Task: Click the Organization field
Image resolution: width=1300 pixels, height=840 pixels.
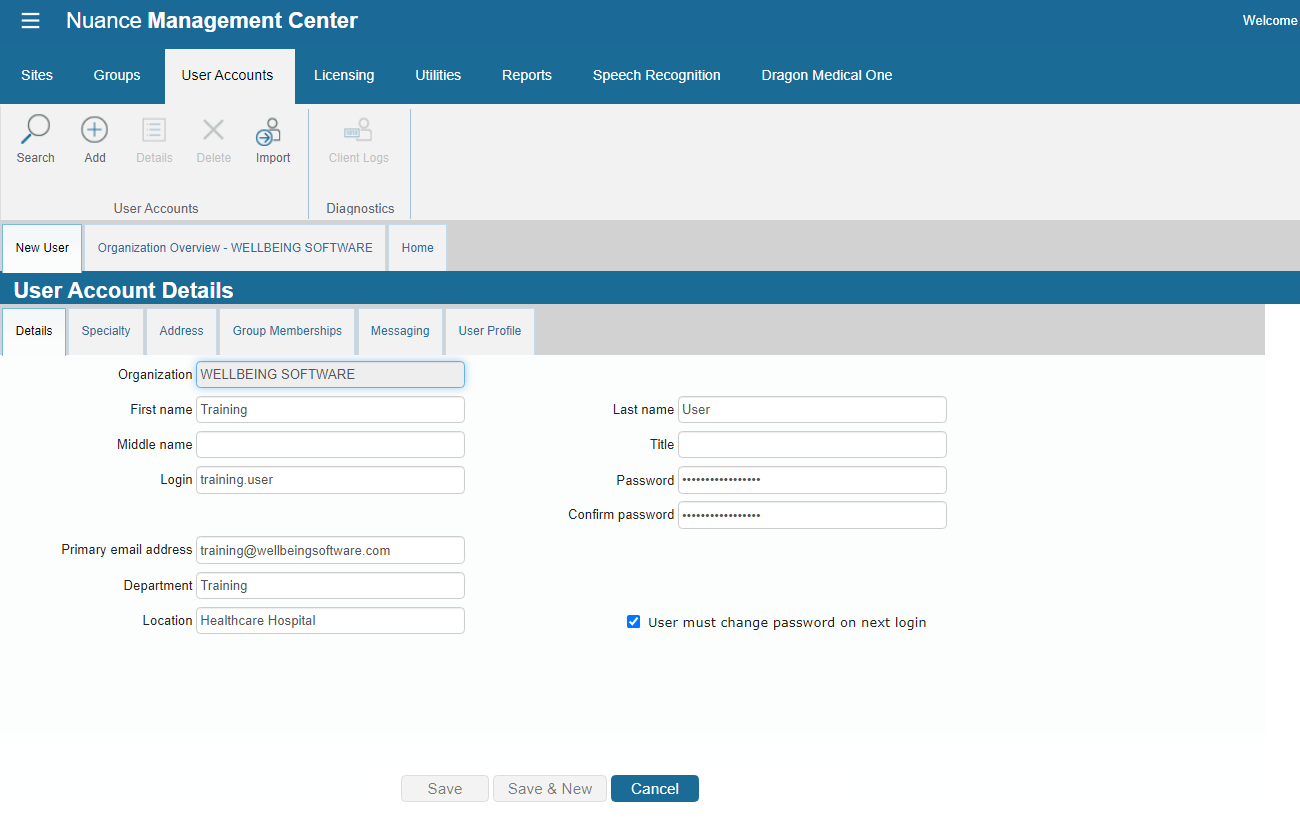Action: pos(330,374)
